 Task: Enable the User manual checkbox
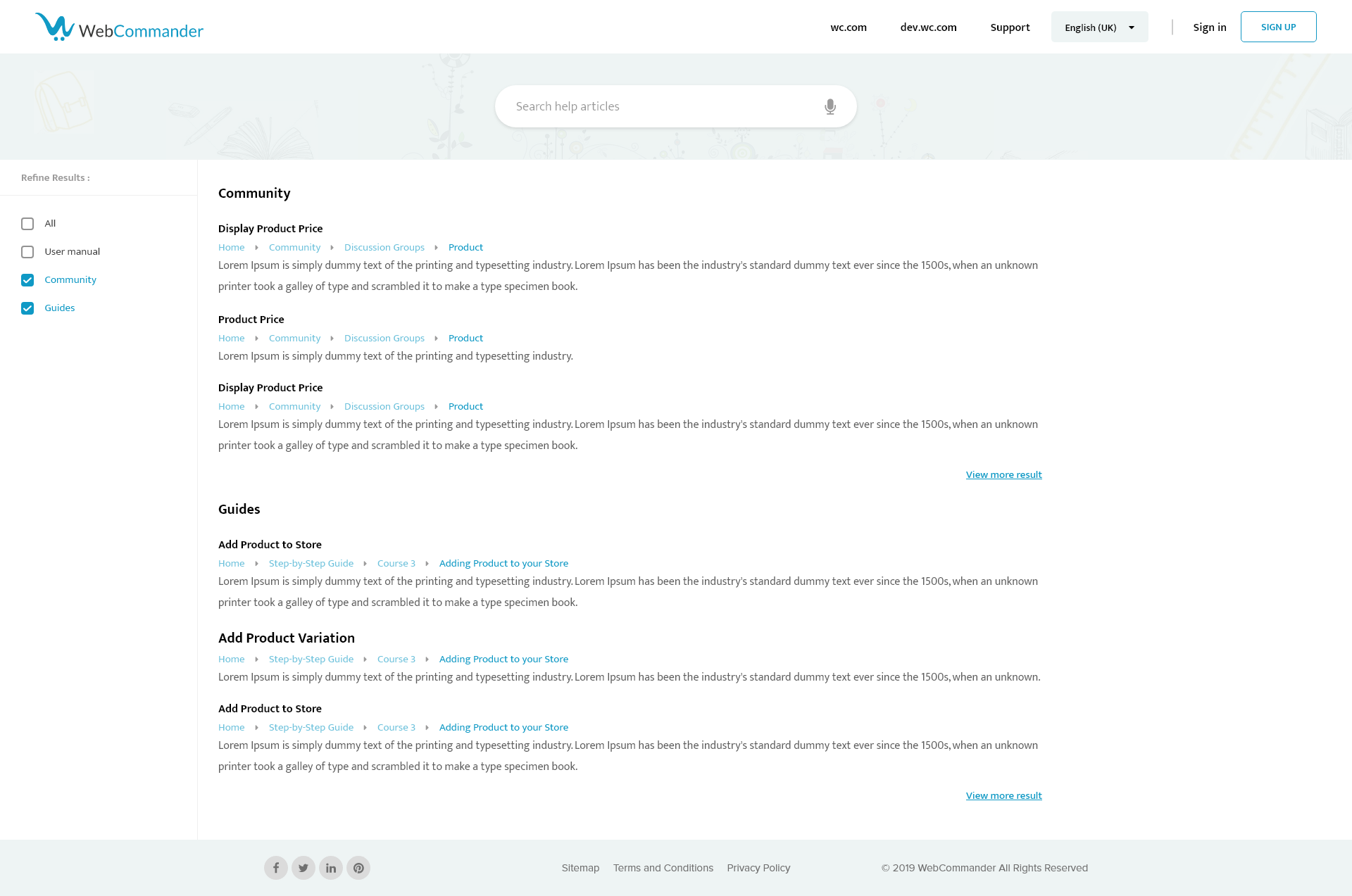coord(27,252)
